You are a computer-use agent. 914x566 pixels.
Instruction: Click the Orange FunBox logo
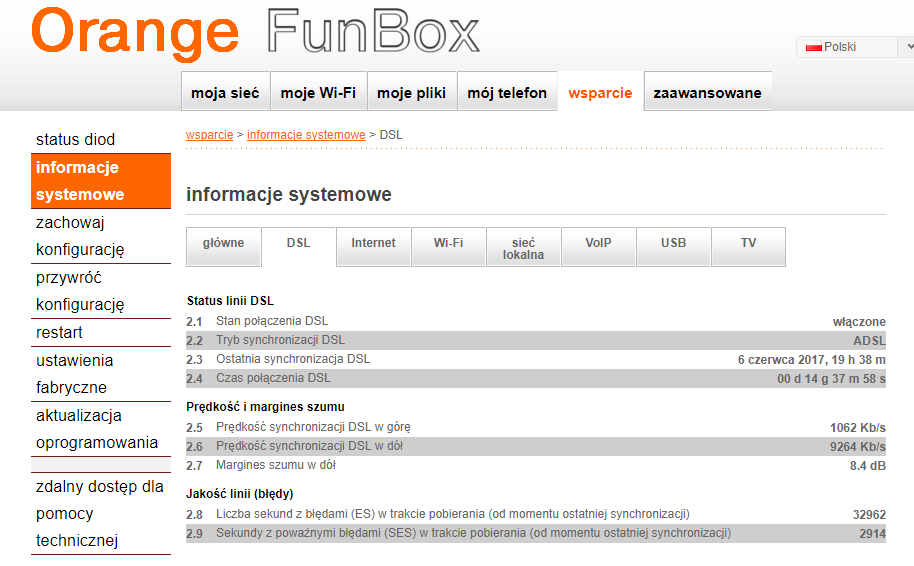tap(255, 32)
